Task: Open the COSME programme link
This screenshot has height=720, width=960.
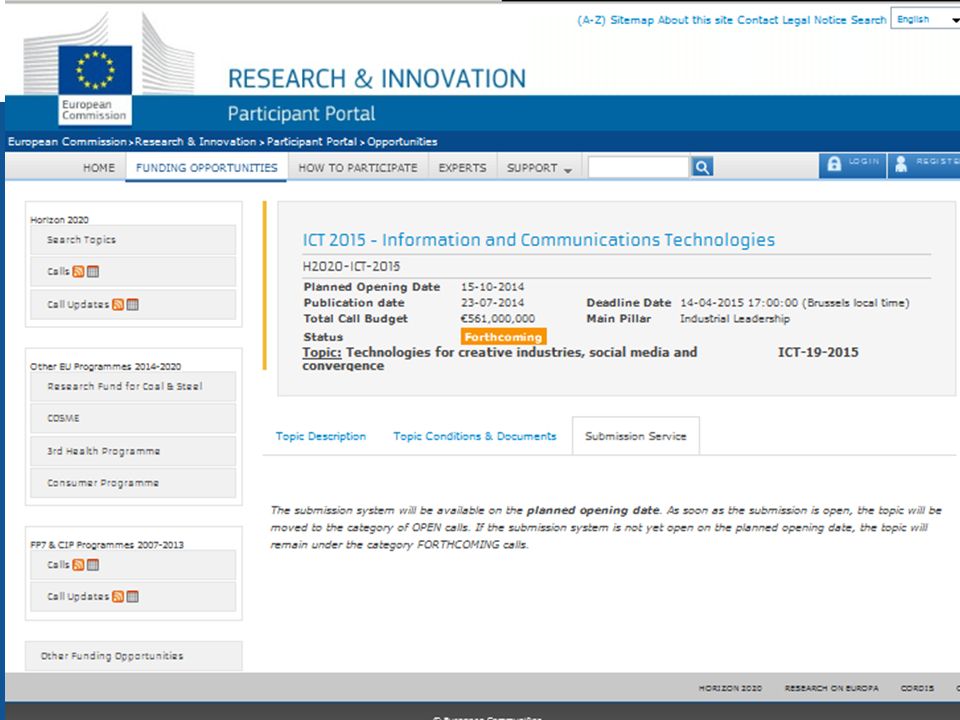Action: pyautogui.click(x=133, y=418)
